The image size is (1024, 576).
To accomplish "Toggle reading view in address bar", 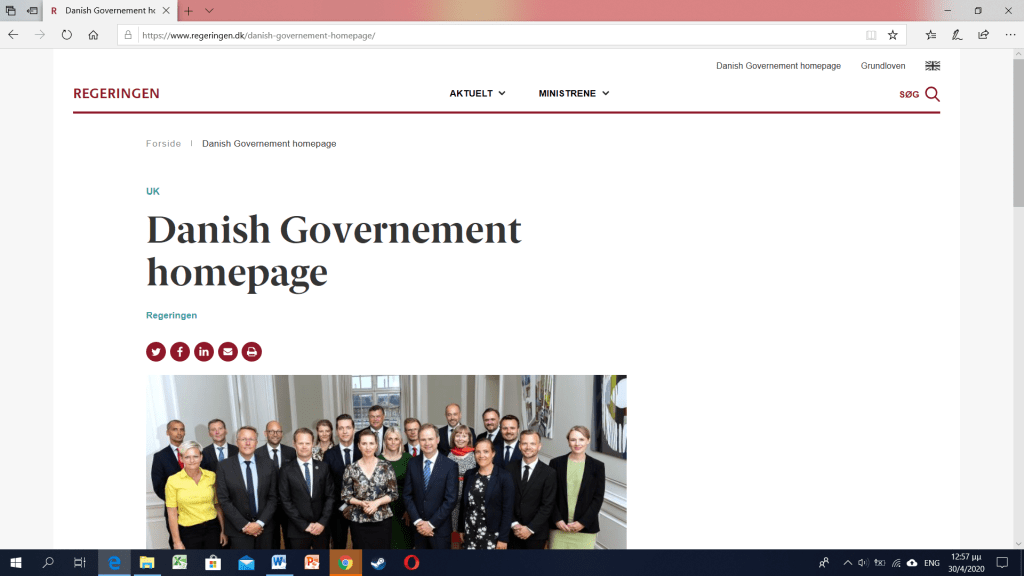I will 870,35.
